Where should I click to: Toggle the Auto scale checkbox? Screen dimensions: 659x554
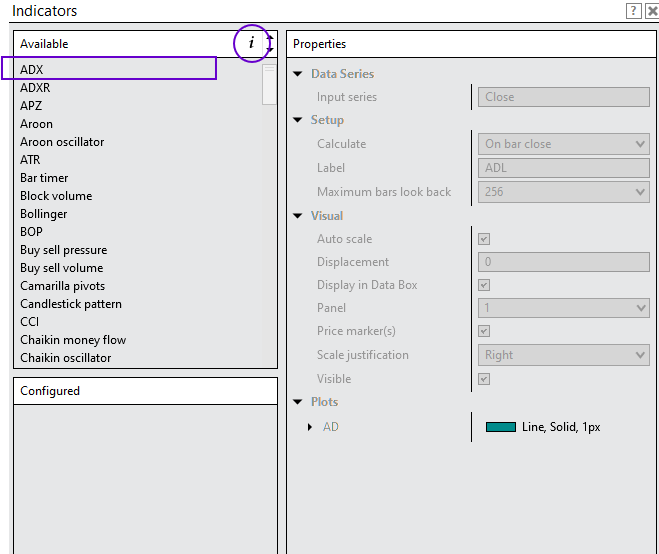pos(484,239)
